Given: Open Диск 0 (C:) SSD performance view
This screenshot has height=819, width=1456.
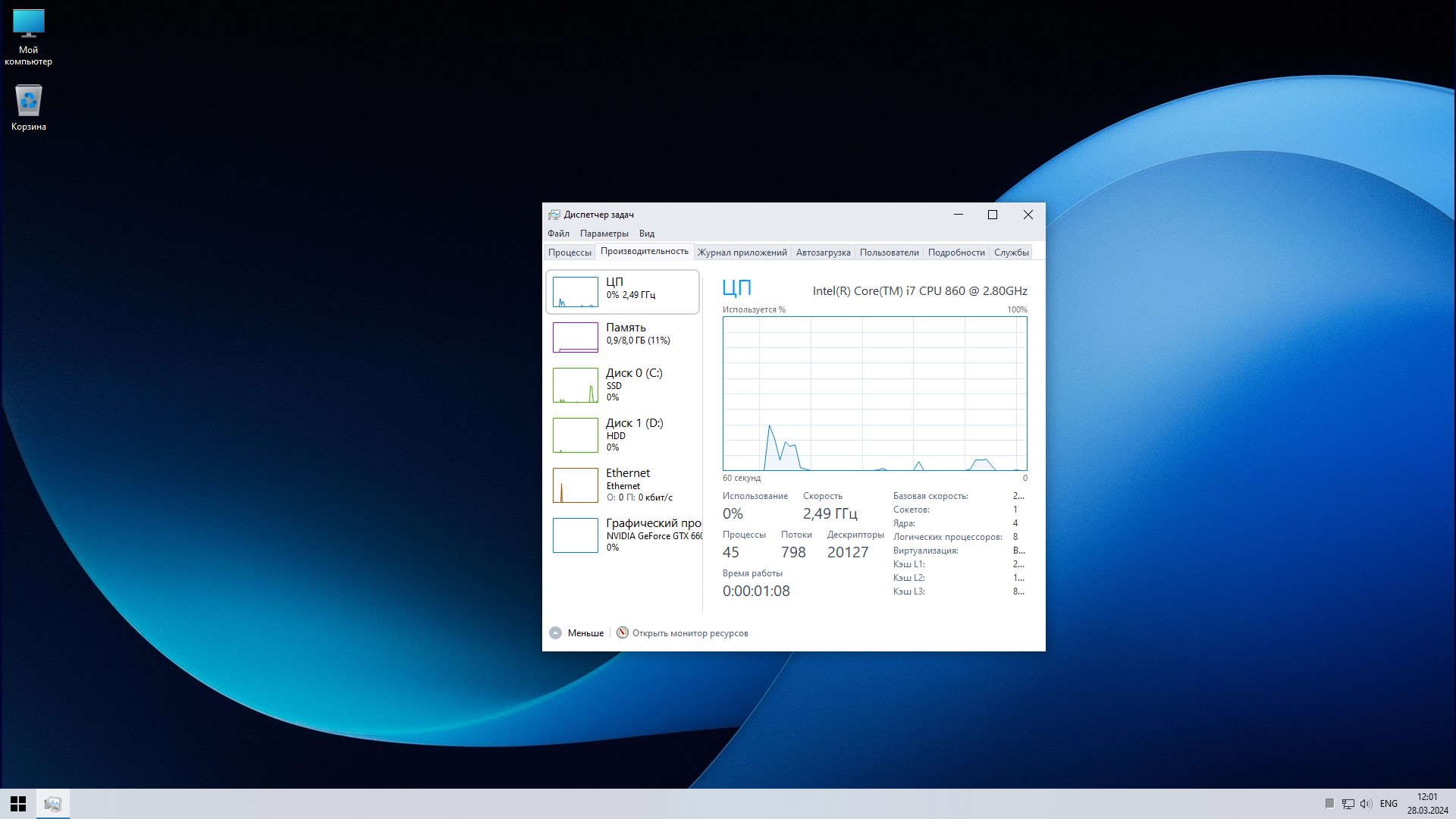Looking at the screenshot, I should point(575,385).
